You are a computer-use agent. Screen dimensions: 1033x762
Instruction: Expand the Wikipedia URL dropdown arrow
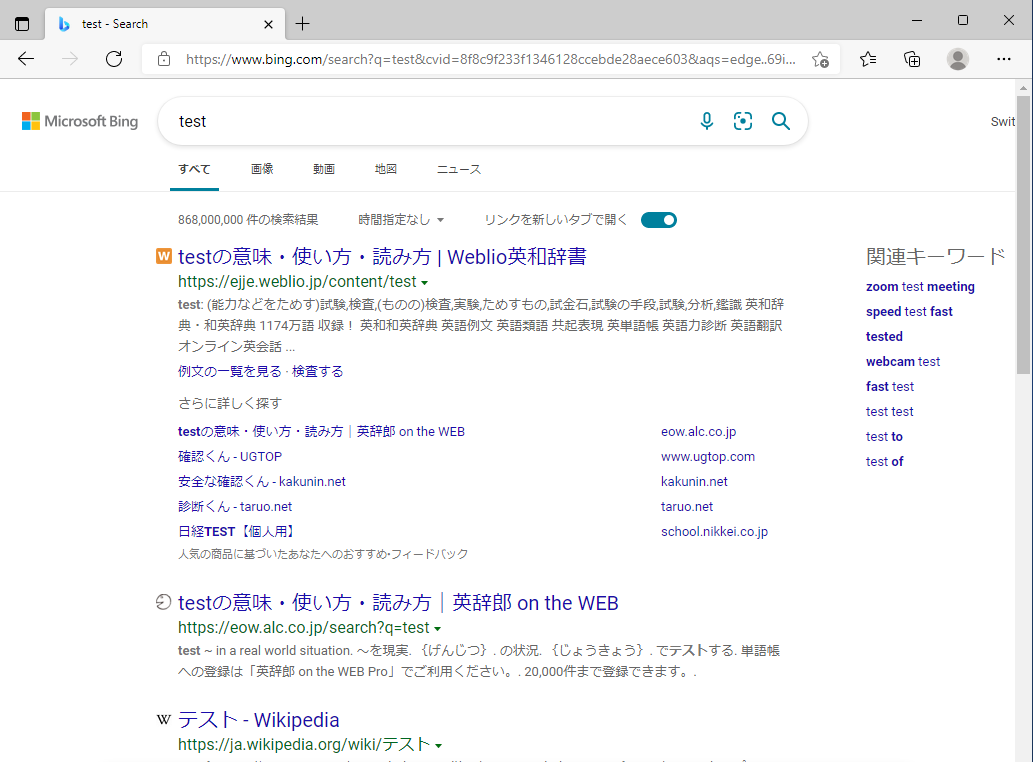437,744
